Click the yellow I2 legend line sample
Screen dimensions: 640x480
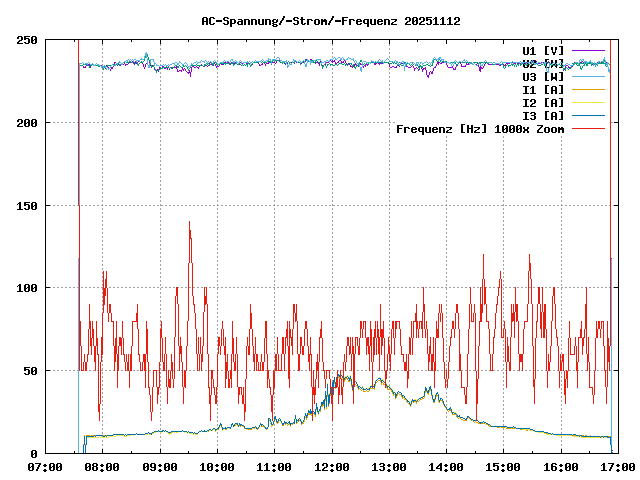[x=588, y=102]
